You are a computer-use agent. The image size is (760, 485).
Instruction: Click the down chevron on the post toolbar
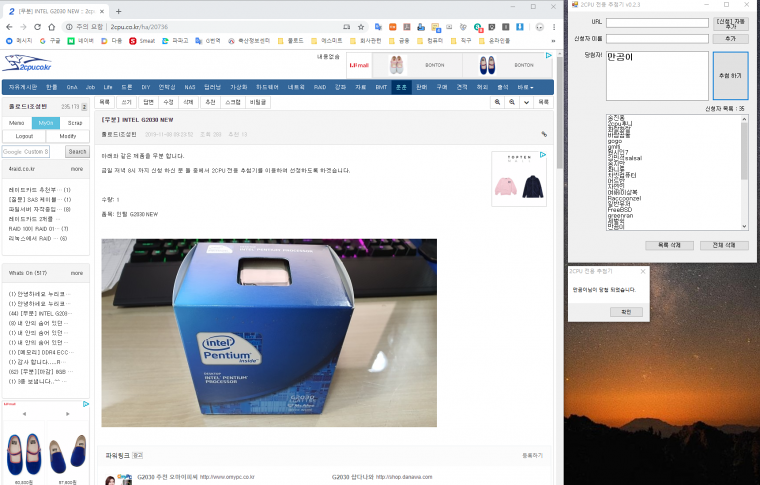pos(526,102)
